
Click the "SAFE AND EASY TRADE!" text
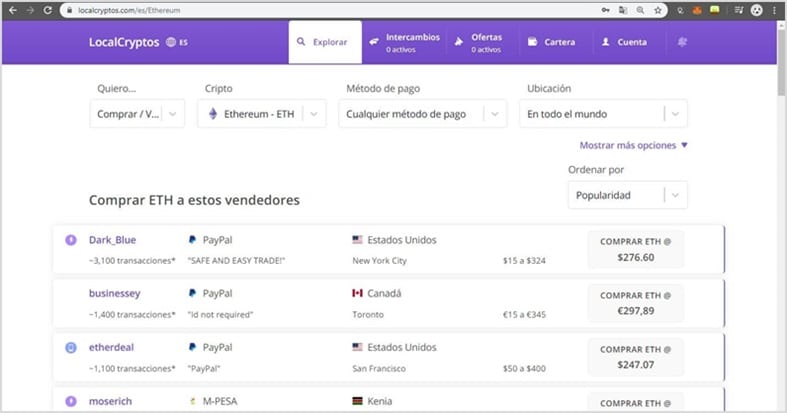click(236, 260)
